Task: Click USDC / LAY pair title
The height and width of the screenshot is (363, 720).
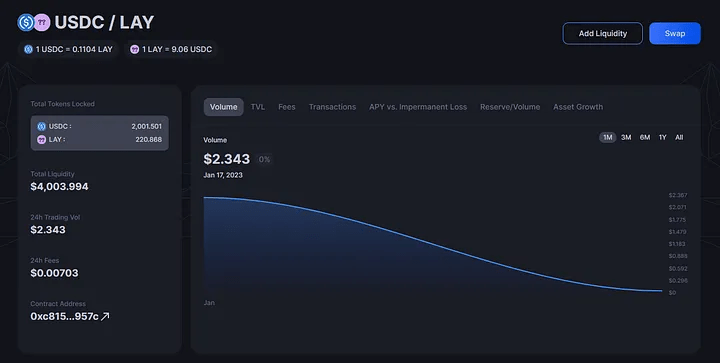Action: click(x=104, y=22)
